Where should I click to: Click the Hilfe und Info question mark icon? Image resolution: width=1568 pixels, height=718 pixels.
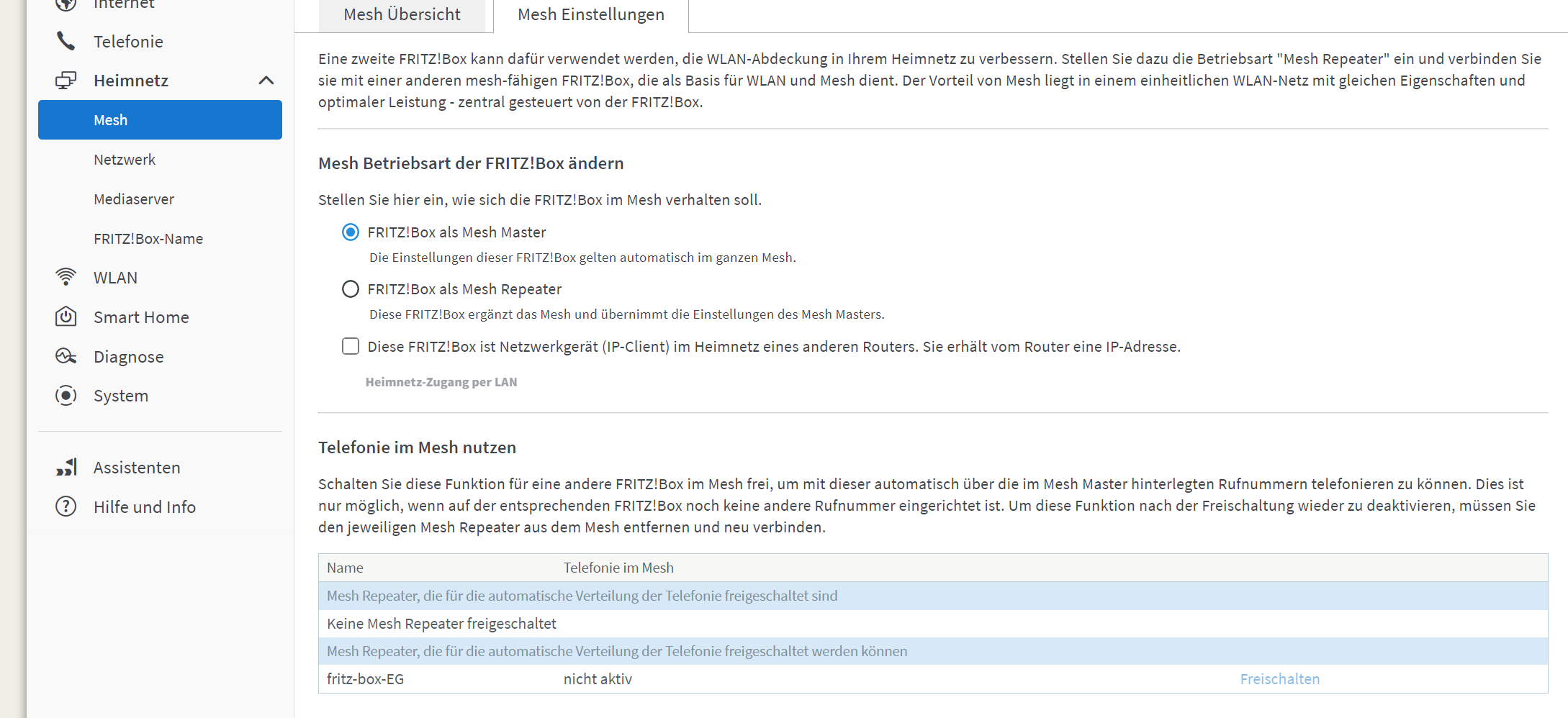click(x=66, y=506)
